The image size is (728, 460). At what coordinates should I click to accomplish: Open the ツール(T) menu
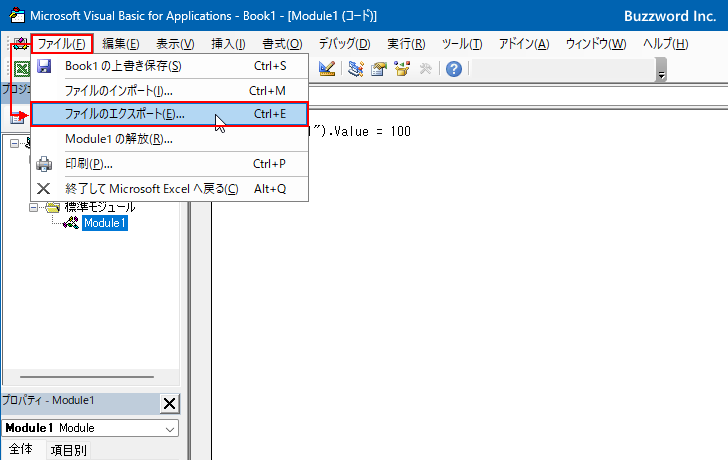(462, 44)
